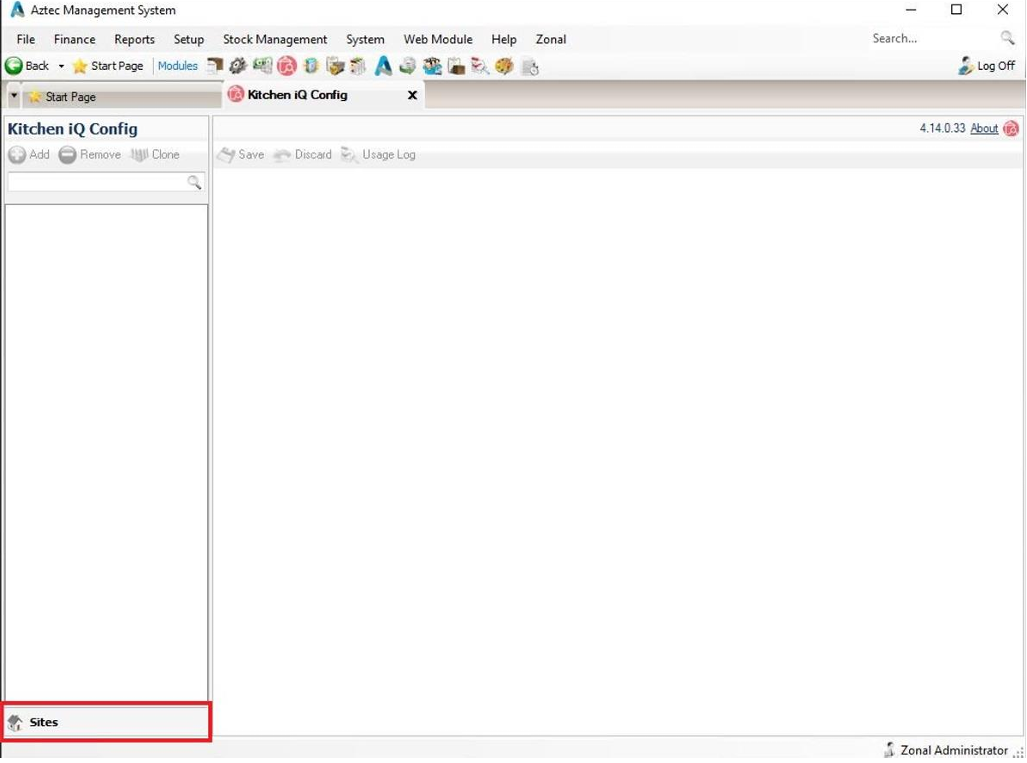Image resolution: width=1027 pixels, height=763 pixels.
Task: Close the Kitchen iQ Config tab
Action: coord(412,95)
